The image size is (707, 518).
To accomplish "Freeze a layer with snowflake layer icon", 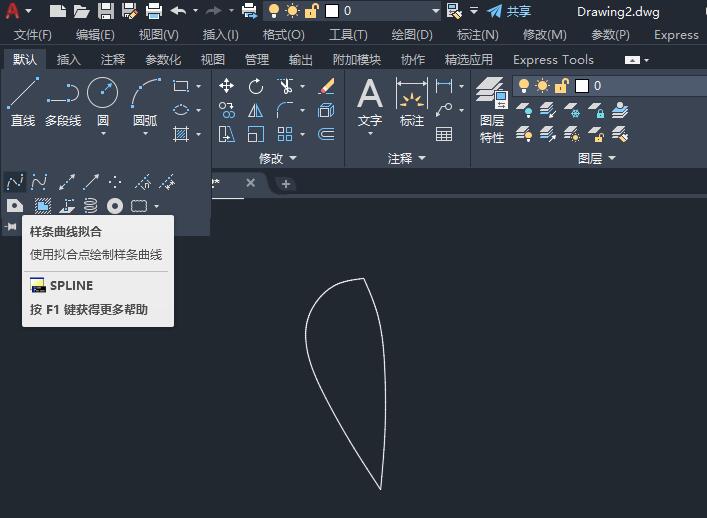I will click(x=572, y=110).
